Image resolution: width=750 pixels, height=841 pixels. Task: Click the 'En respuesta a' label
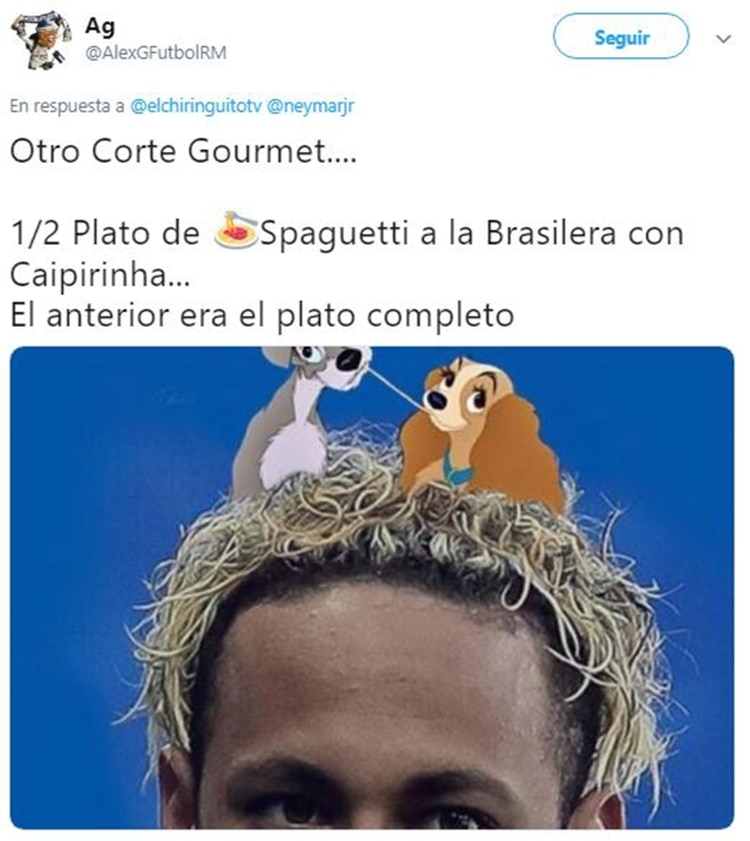[67, 106]
